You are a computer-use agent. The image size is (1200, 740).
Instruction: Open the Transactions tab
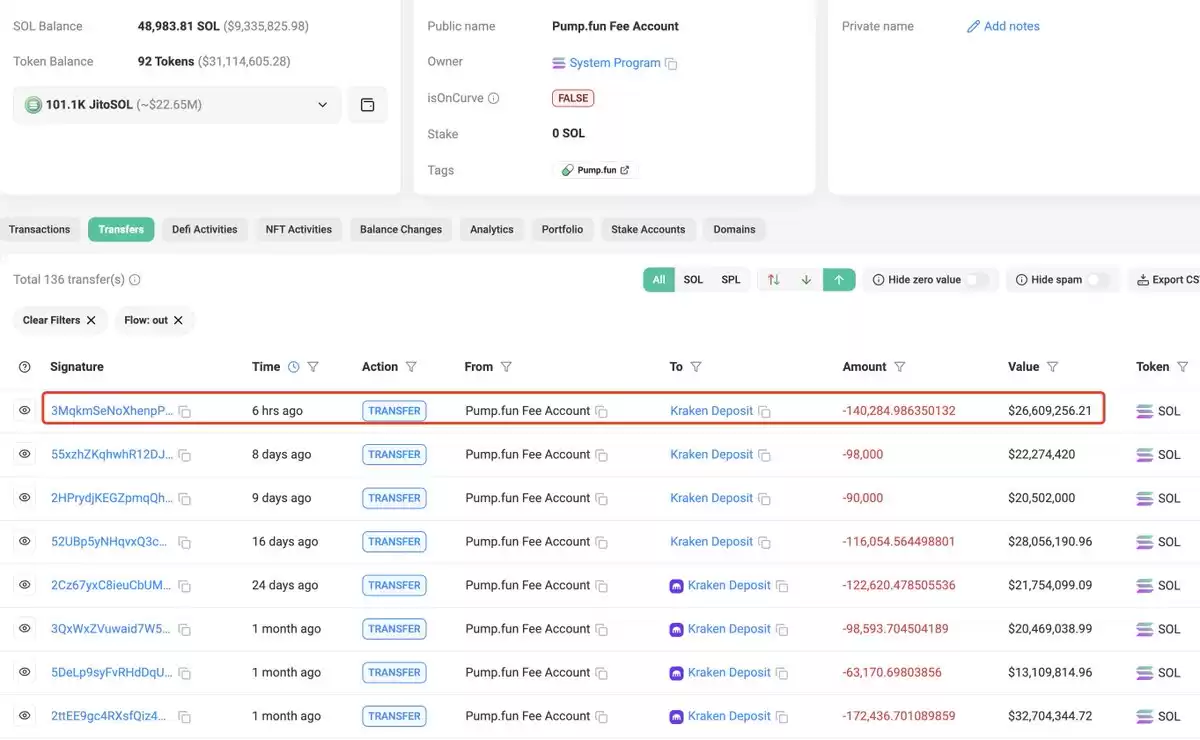click(x=40, y=230)
